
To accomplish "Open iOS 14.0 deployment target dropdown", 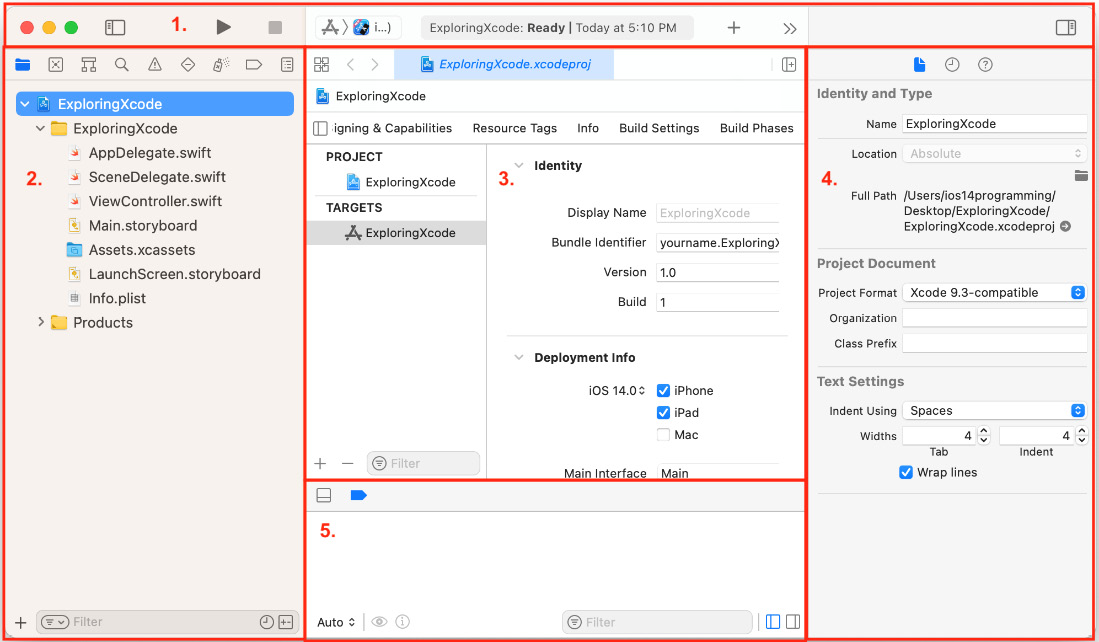I will pos(617,390).
